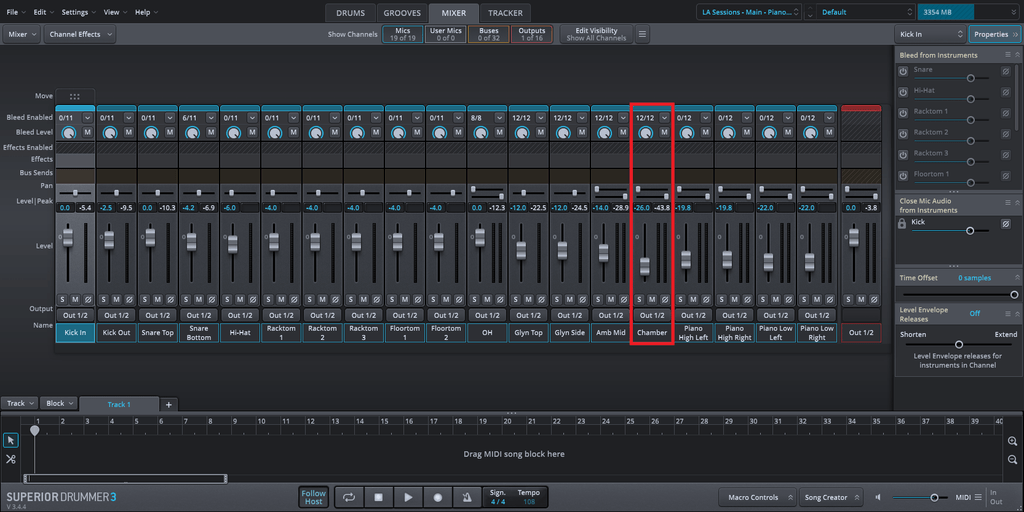Viewport: 1024px width, 512px height.
Task: Expand Kick In bleed enabled dropdown
Action: point(88,118)
